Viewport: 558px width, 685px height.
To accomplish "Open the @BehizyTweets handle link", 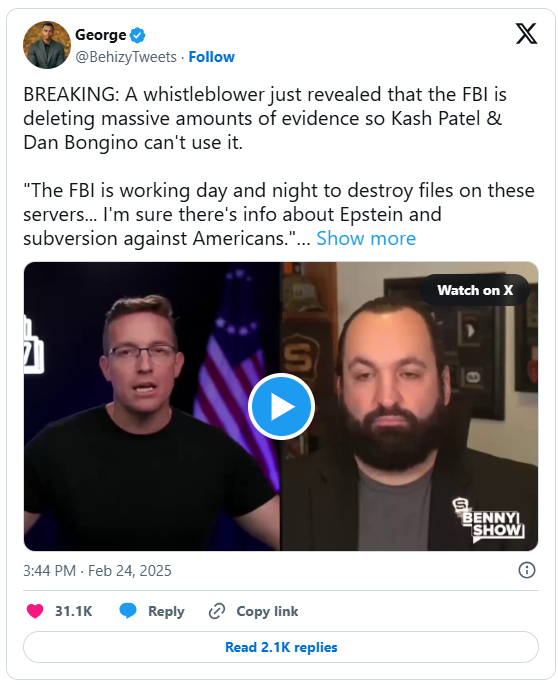I will 126,57.
